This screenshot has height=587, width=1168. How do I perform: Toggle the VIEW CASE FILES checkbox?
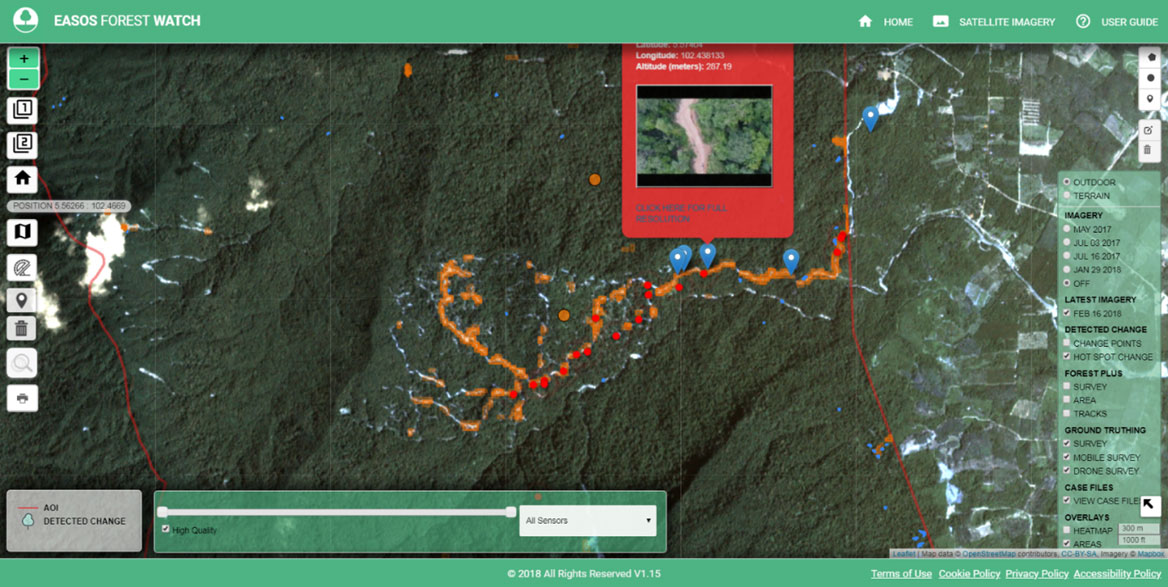1067,501
